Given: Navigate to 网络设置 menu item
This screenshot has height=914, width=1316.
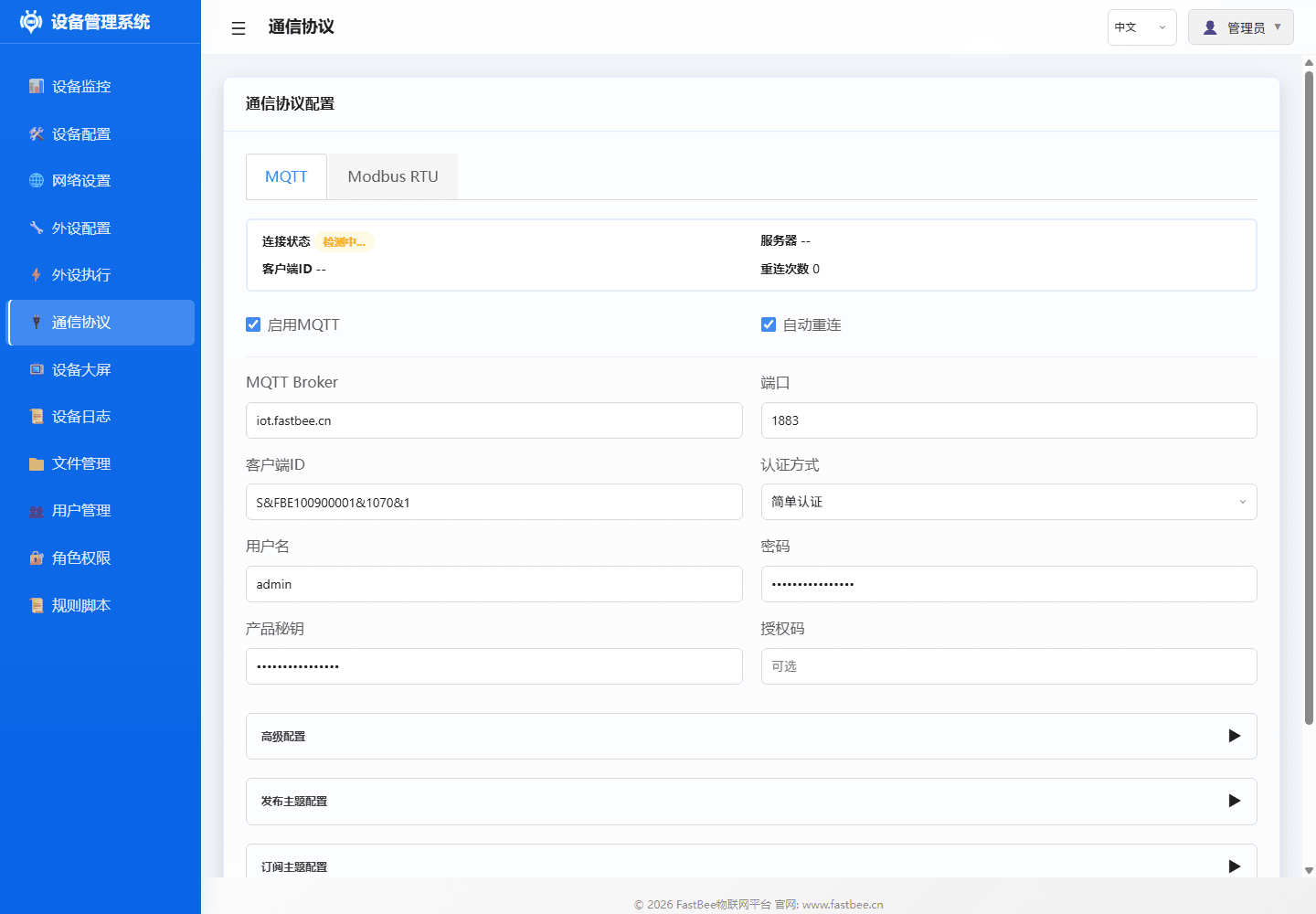Looking at the screenshot, I should (x=101, y=180).
